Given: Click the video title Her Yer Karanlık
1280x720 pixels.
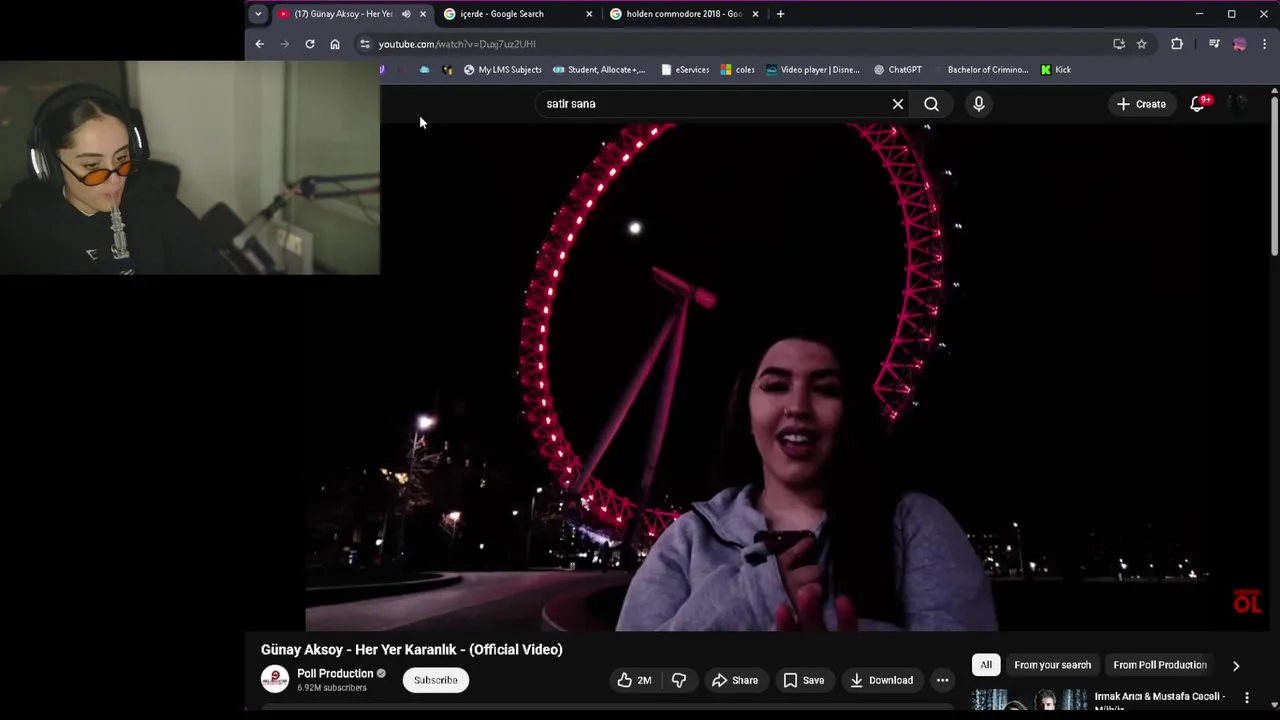Looking at the screenshot, I should pos(412,649).
